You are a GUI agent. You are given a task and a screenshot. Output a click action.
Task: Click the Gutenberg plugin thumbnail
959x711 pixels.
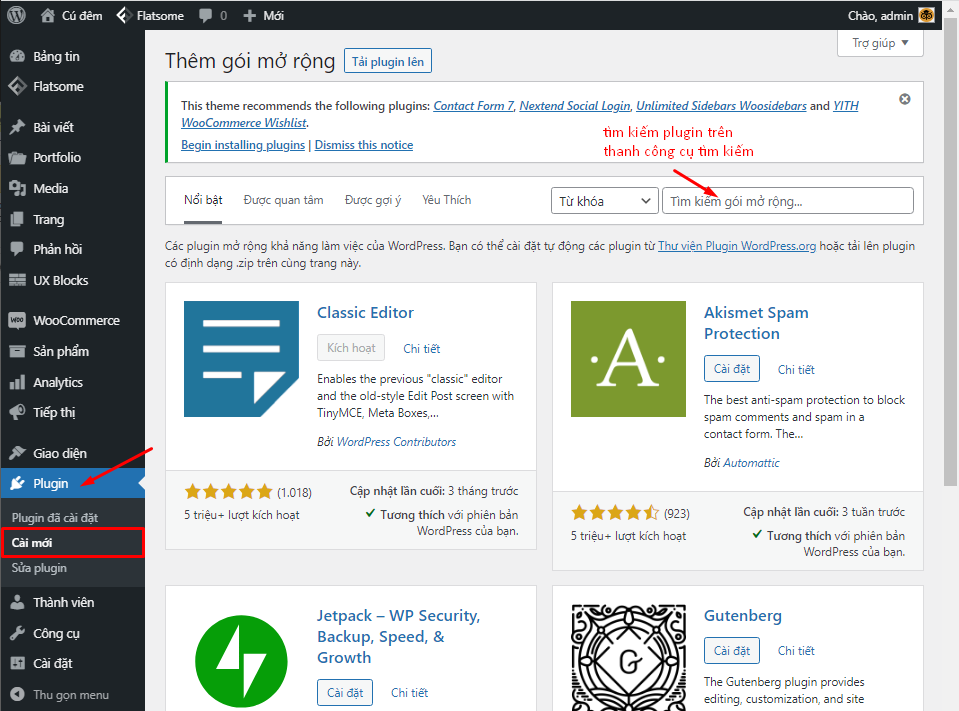tap(628, 658)
